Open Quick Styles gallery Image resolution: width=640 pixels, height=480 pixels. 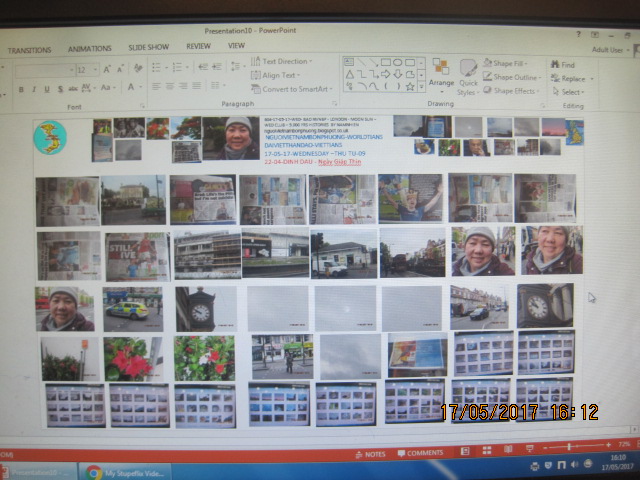coord(468,78)
